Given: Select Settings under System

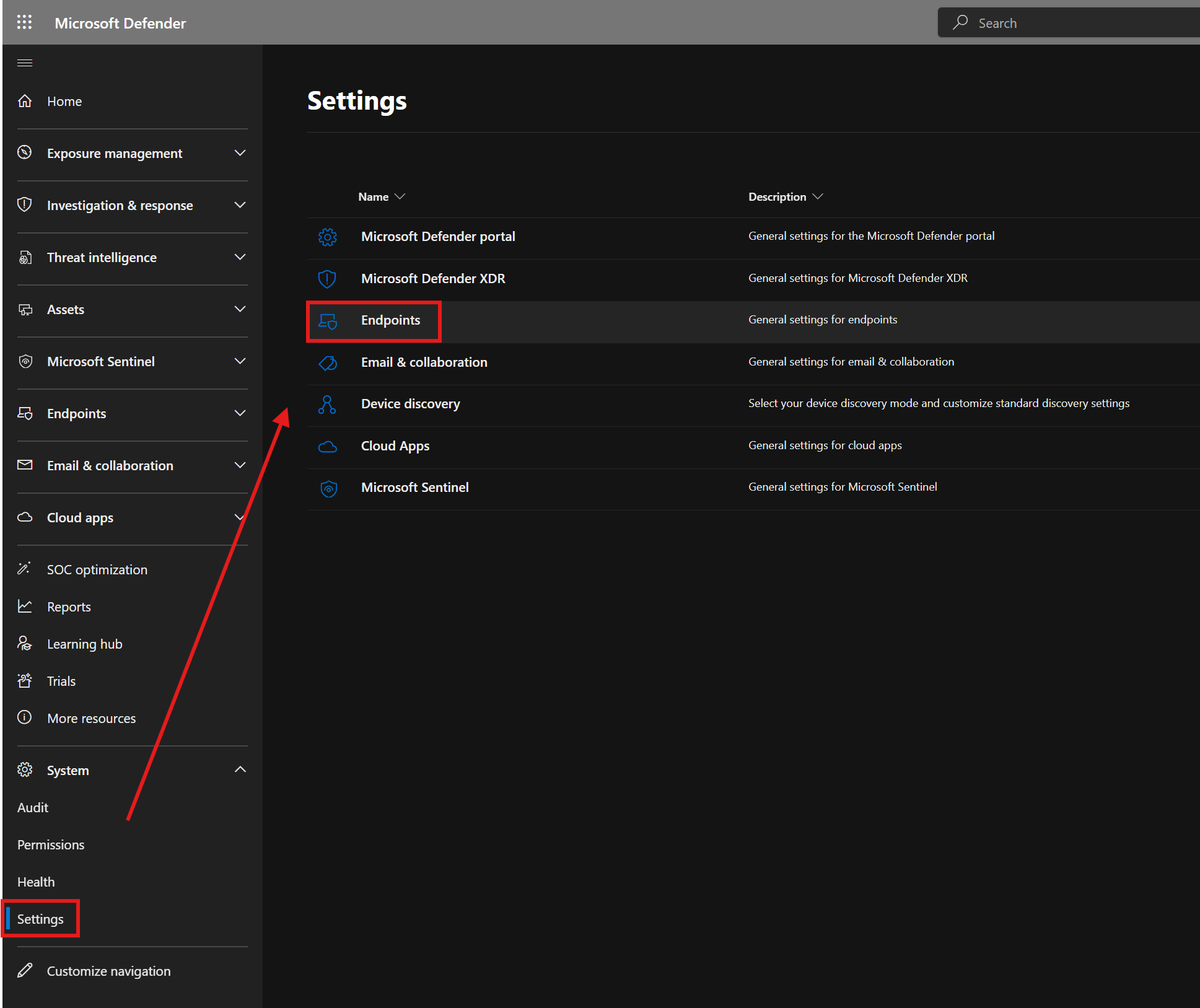Looking at the screenshot, I should [x=40, y=919].
